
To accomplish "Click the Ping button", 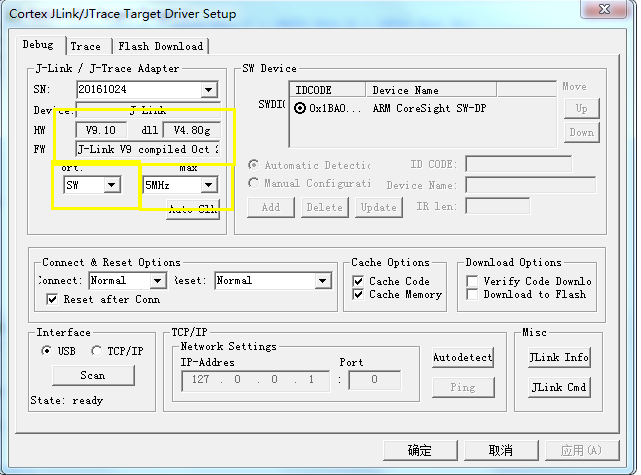I will (463, 387).
